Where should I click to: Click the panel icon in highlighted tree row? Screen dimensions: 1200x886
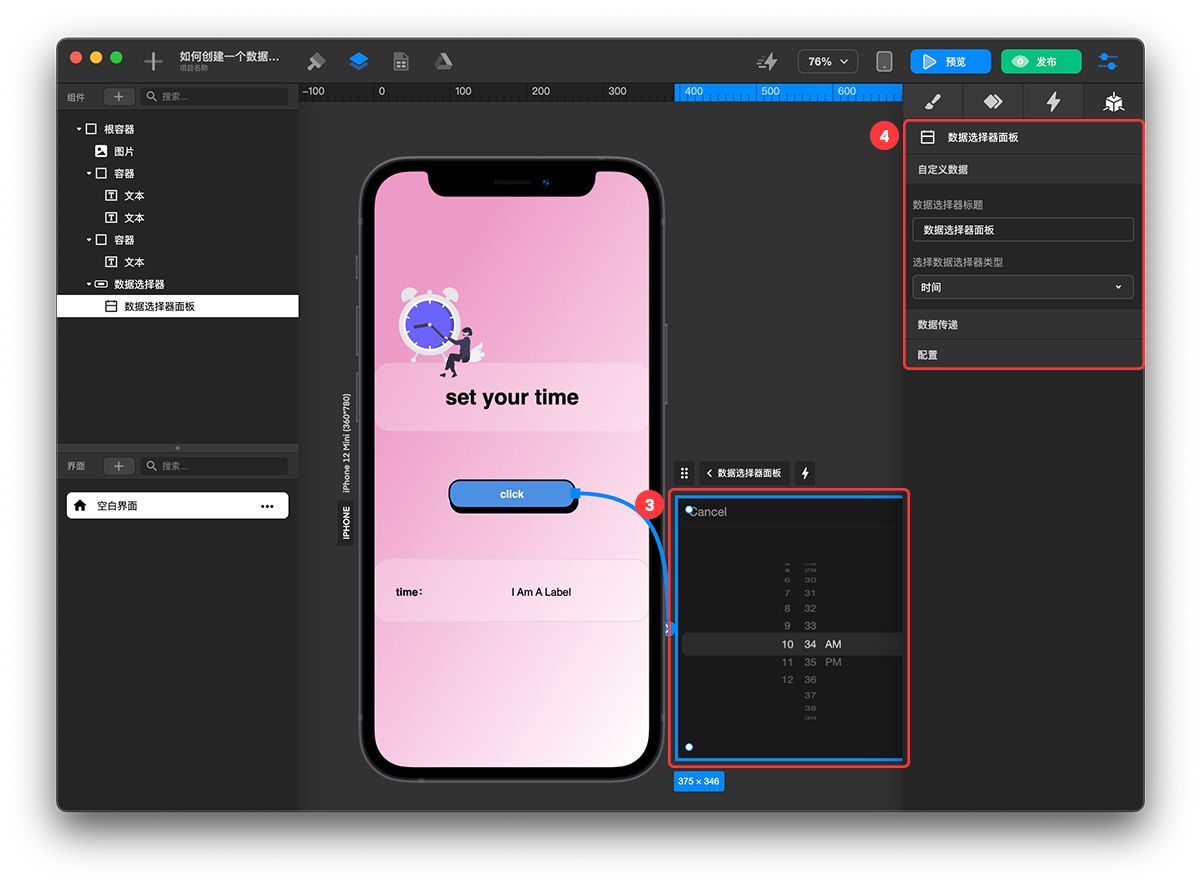pyautogui.click(x=111, y=306)
